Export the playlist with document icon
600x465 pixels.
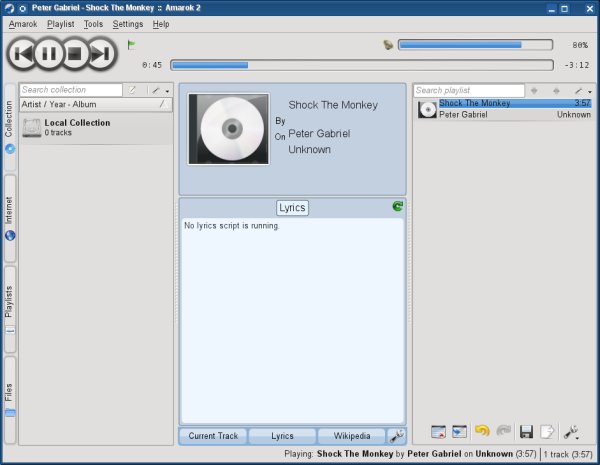tap(547, 431)
